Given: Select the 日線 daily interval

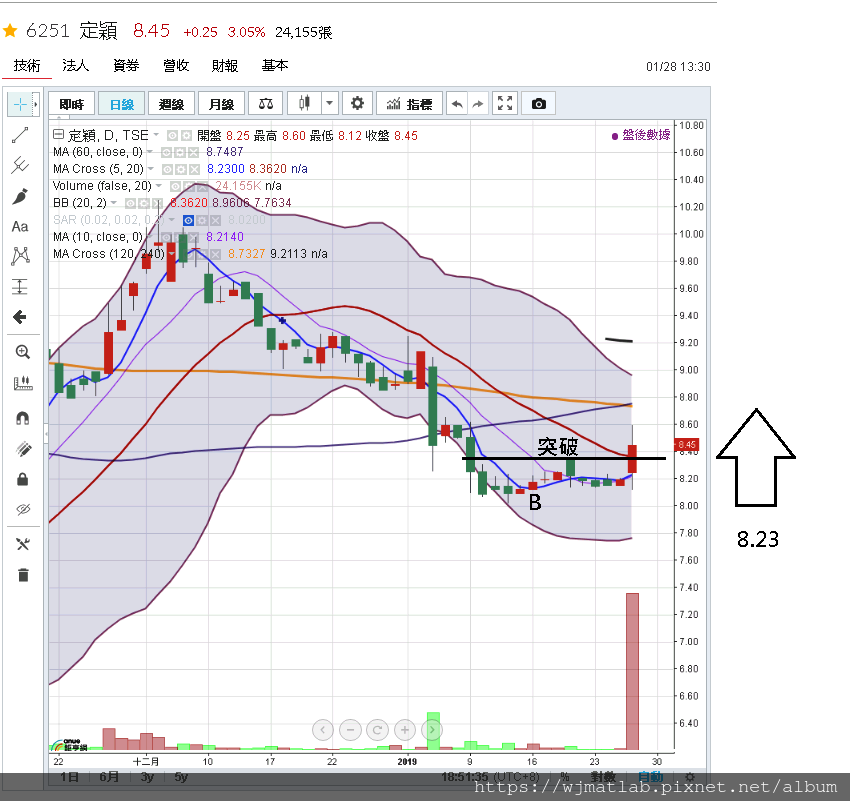Looking at the screenshot, I should pos(121,104).
